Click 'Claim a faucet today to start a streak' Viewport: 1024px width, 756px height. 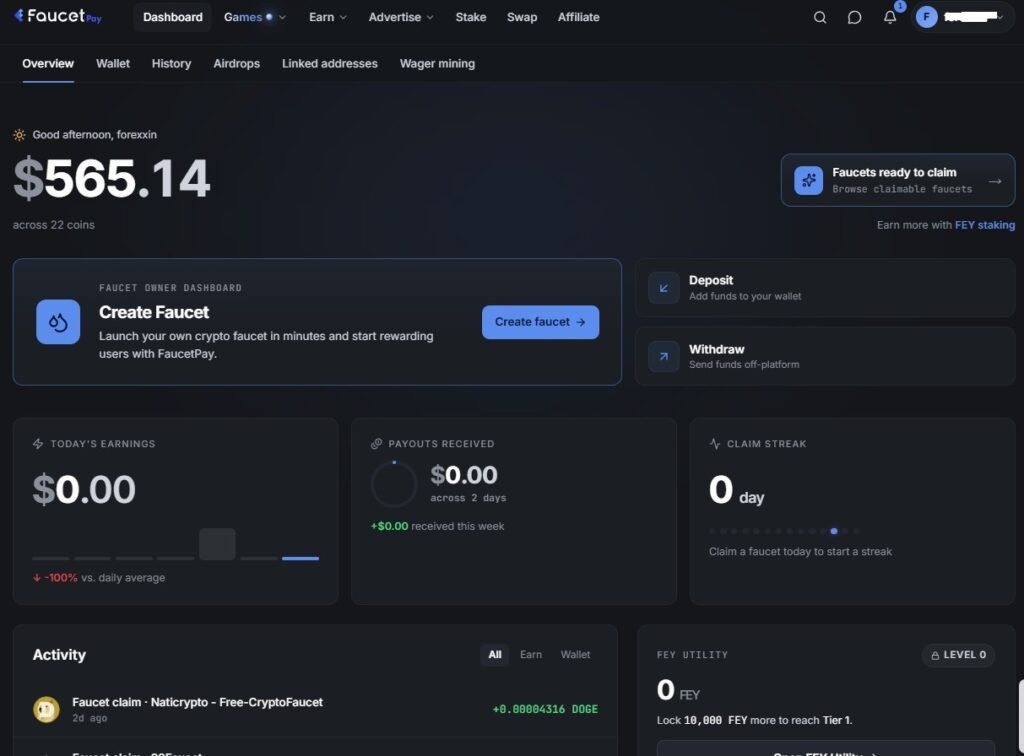click(800, 552)
